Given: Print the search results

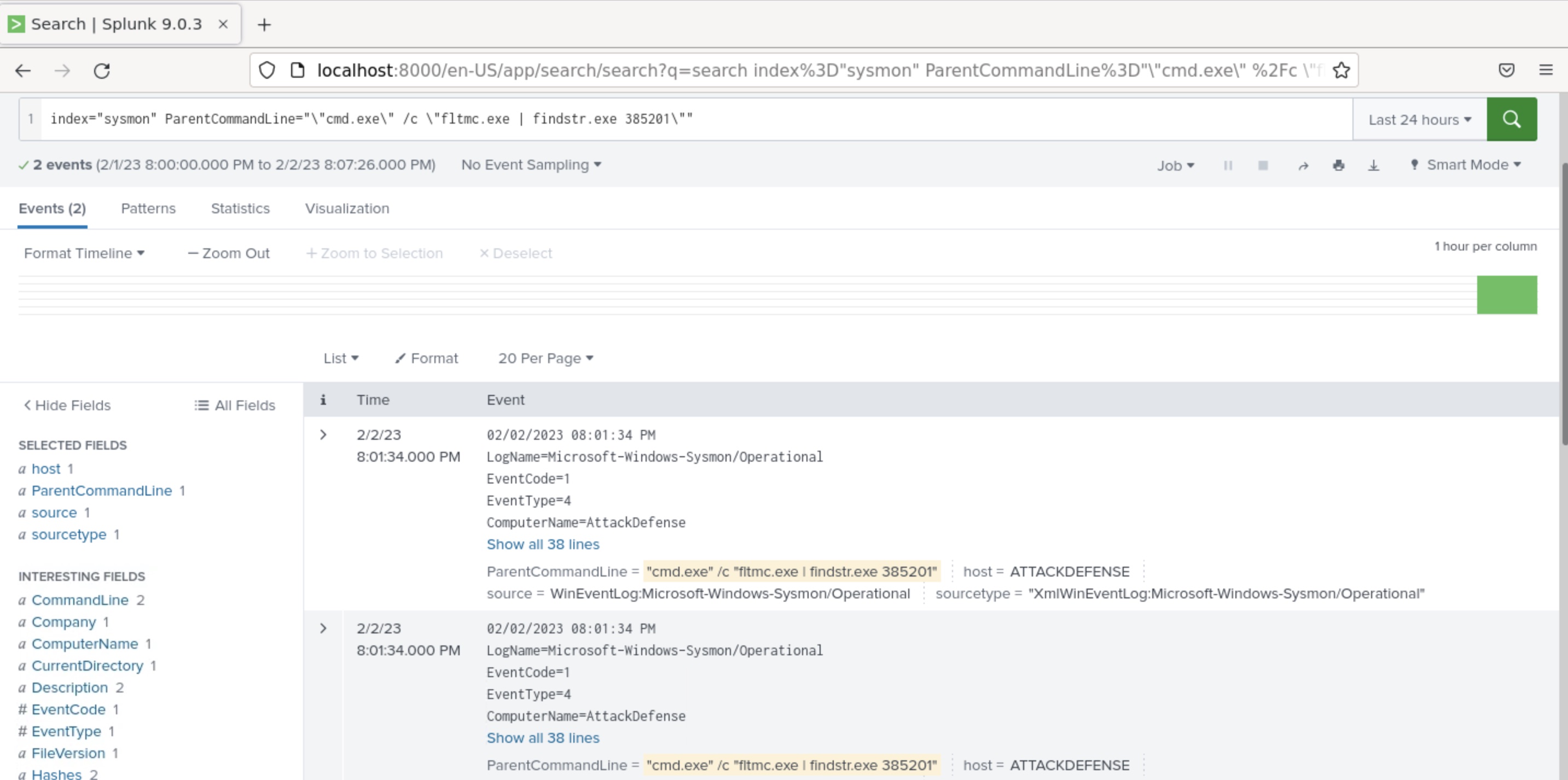Looking at the screenshot, I should [1338, 166].
